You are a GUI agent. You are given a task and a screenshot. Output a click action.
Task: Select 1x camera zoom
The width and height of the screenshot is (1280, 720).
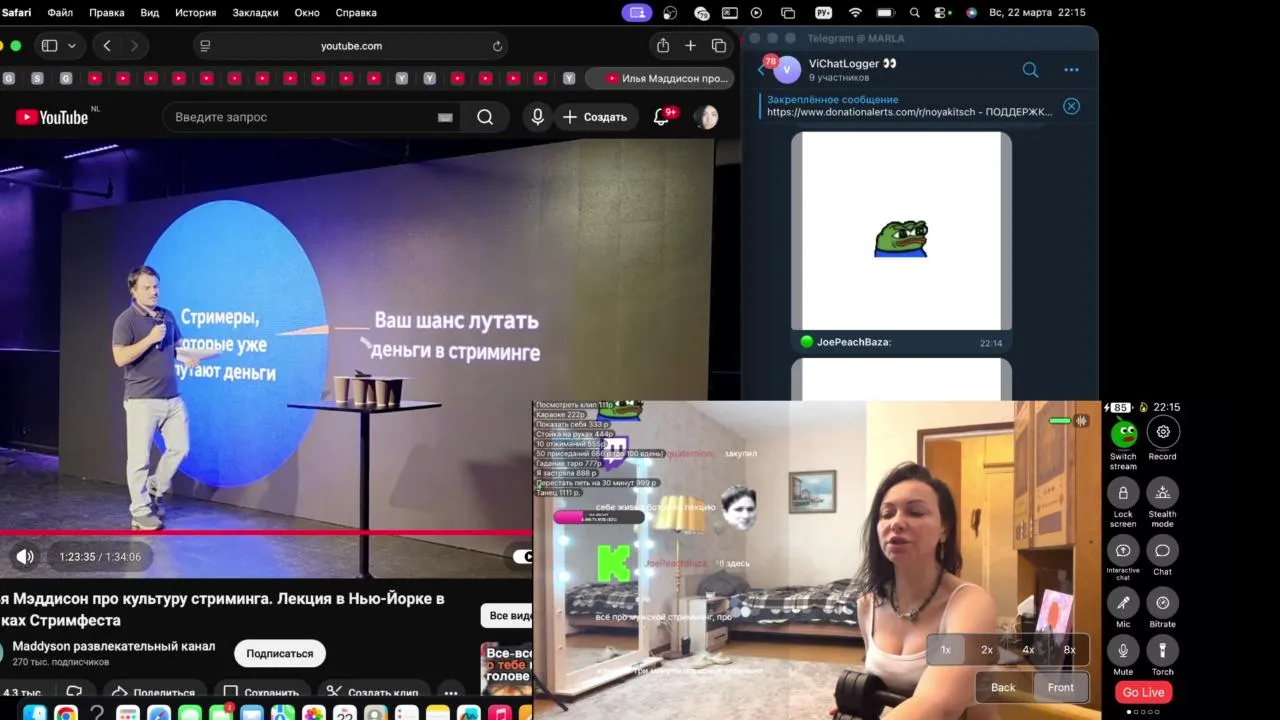[946, 650]
